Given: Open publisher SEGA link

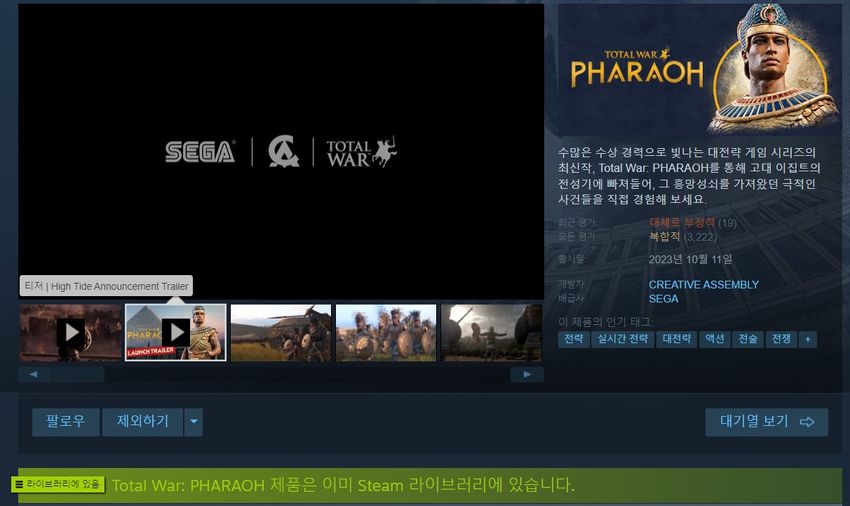Looking at the screenshot, I should point(664,299).
